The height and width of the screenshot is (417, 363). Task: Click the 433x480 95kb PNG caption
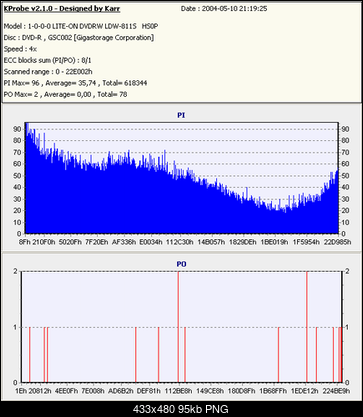(181, 409)
